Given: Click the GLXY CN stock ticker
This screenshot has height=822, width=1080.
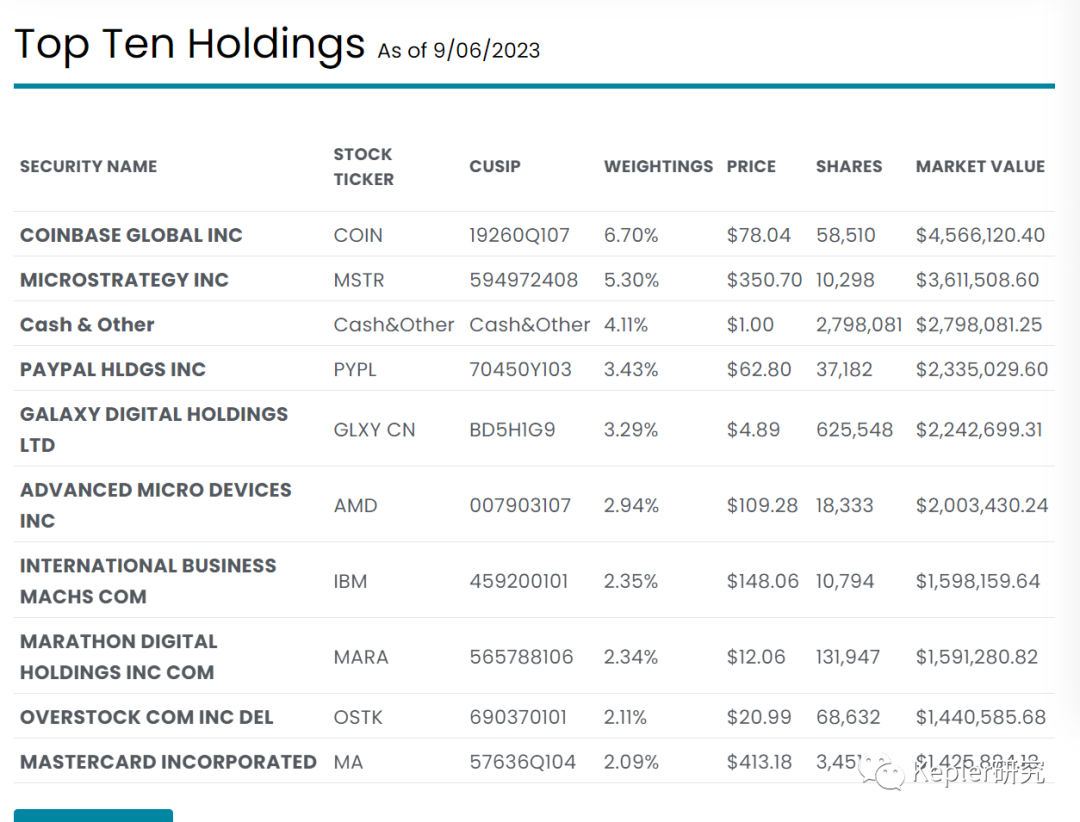Looking at the screenshot, I should point(375,430).
